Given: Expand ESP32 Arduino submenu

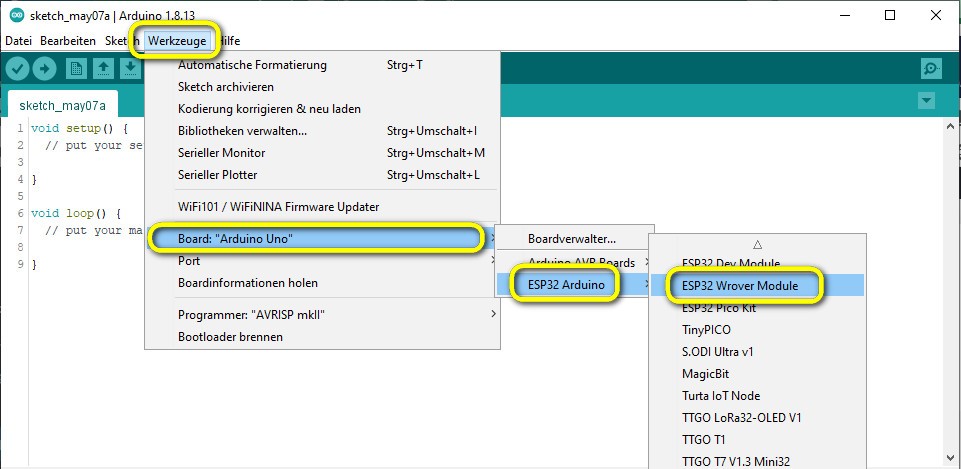Looking at the screenshot, I should (x=575, y=285).
